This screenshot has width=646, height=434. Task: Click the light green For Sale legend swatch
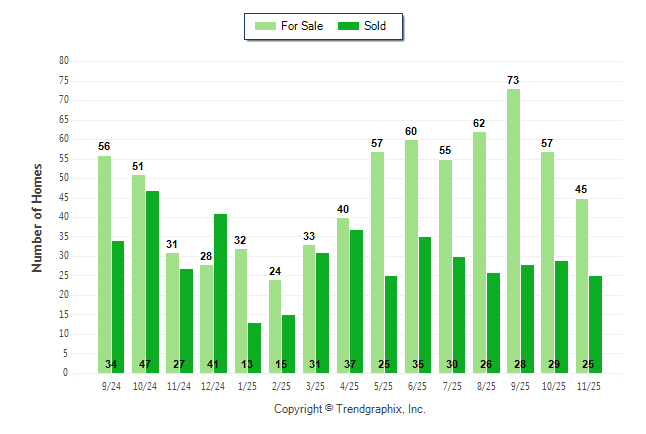point(267,26)
